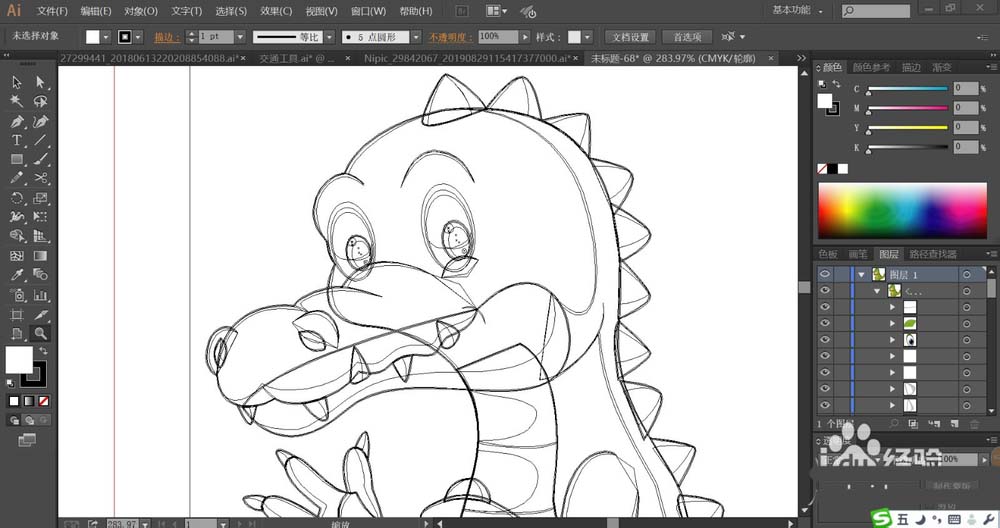The width and height of the screenshot is (1000, 528).
Task: Collapse the <... group triangle
Action: point(877,291)
